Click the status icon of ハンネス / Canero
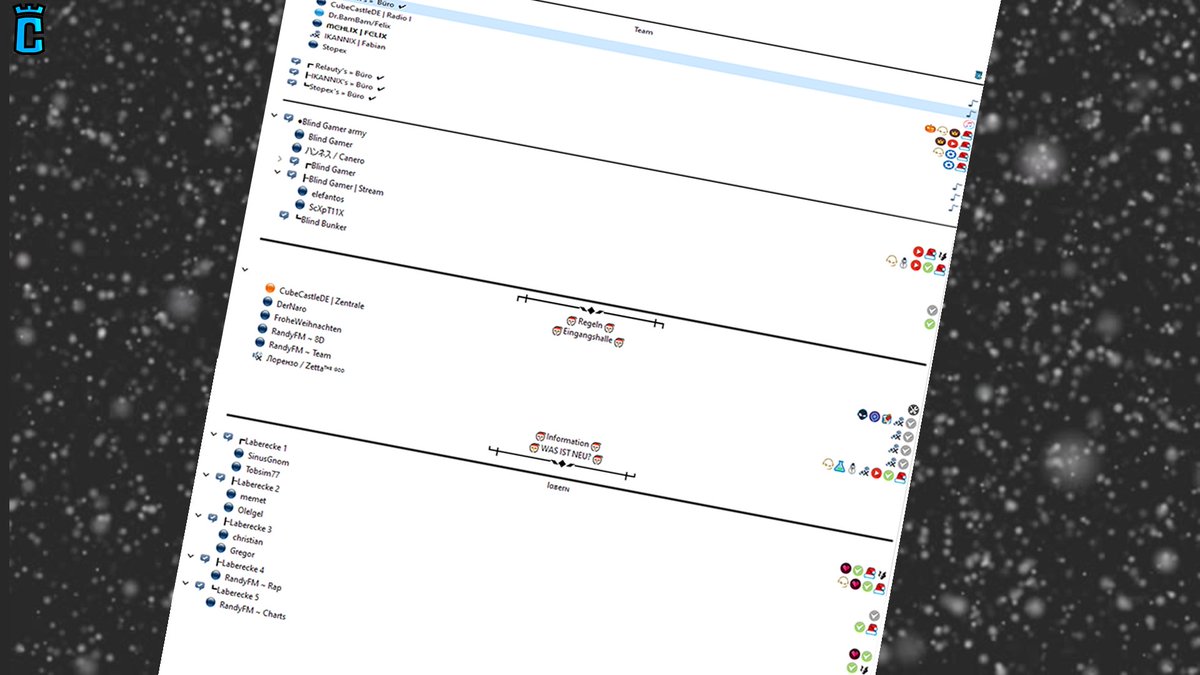Screen dimensions: 1200x675 click(x=297, y=147)
